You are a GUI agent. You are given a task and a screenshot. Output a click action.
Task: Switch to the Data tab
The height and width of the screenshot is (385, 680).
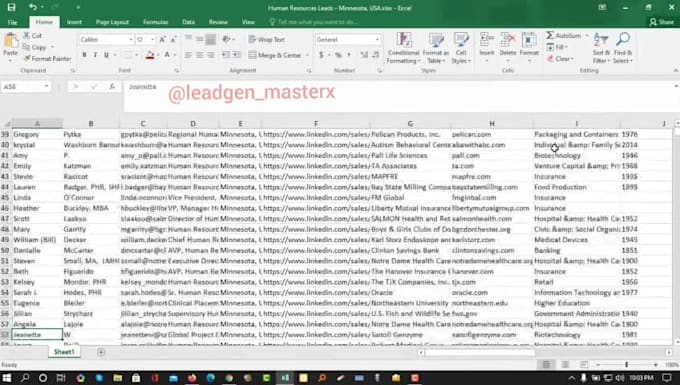pyautogui.click(x=188, y=22)
